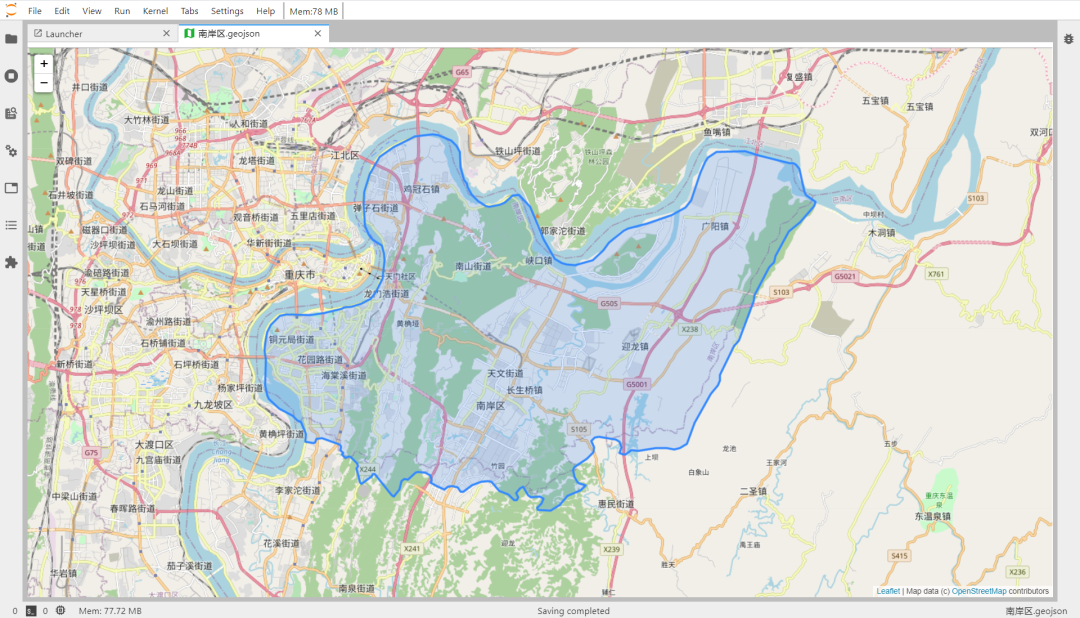This screenshot has width=1080, height=618.
Task: Zoom out the map with minus button
Action: coord(43,83)
